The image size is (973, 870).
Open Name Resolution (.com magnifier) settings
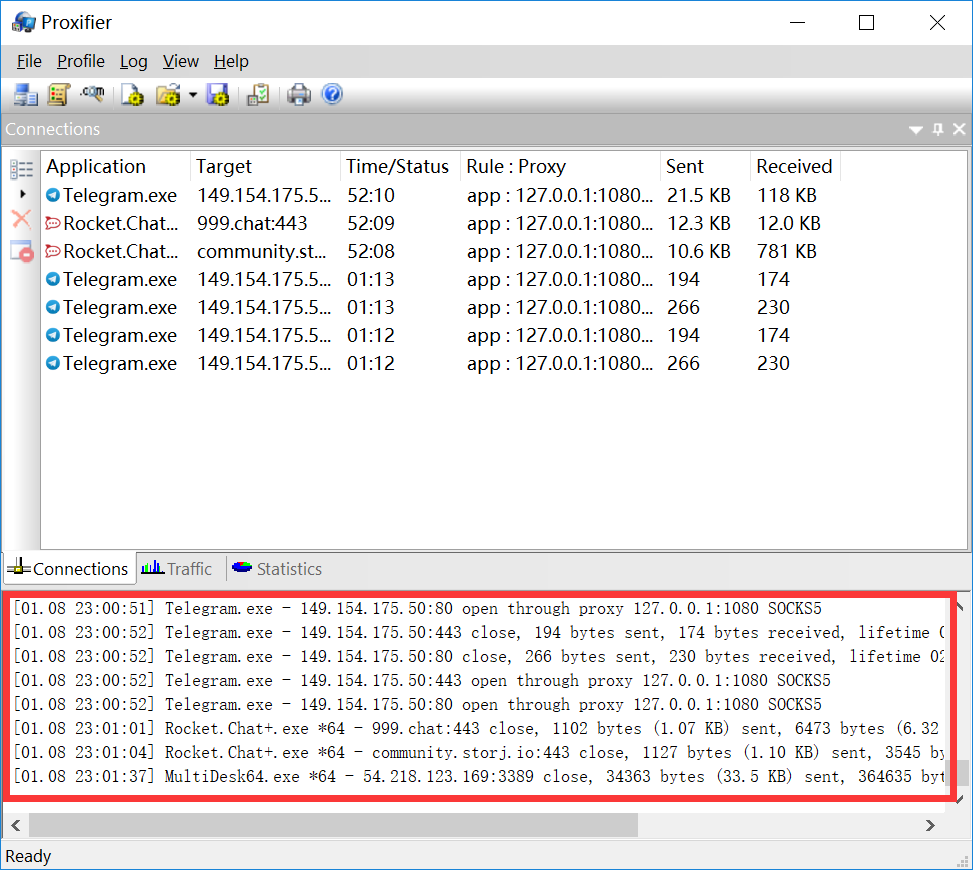click(92, 94)
